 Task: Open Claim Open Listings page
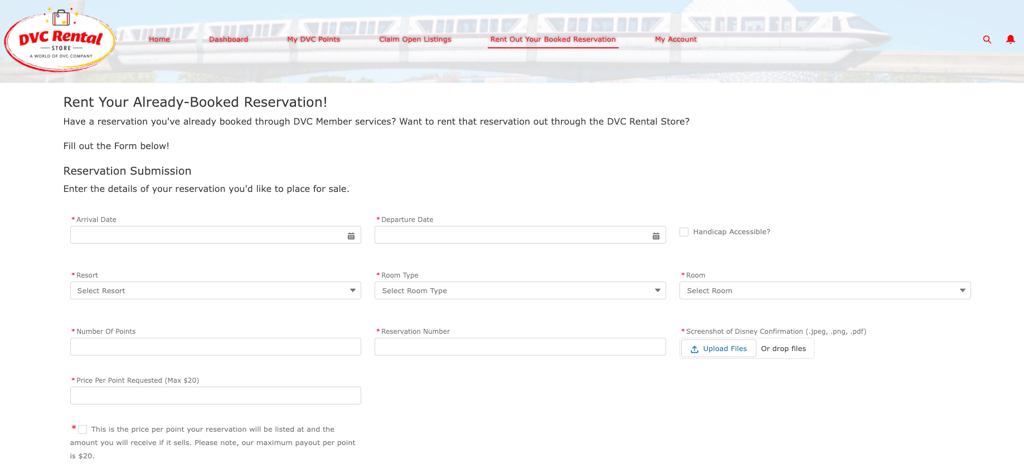click(415, 40)
